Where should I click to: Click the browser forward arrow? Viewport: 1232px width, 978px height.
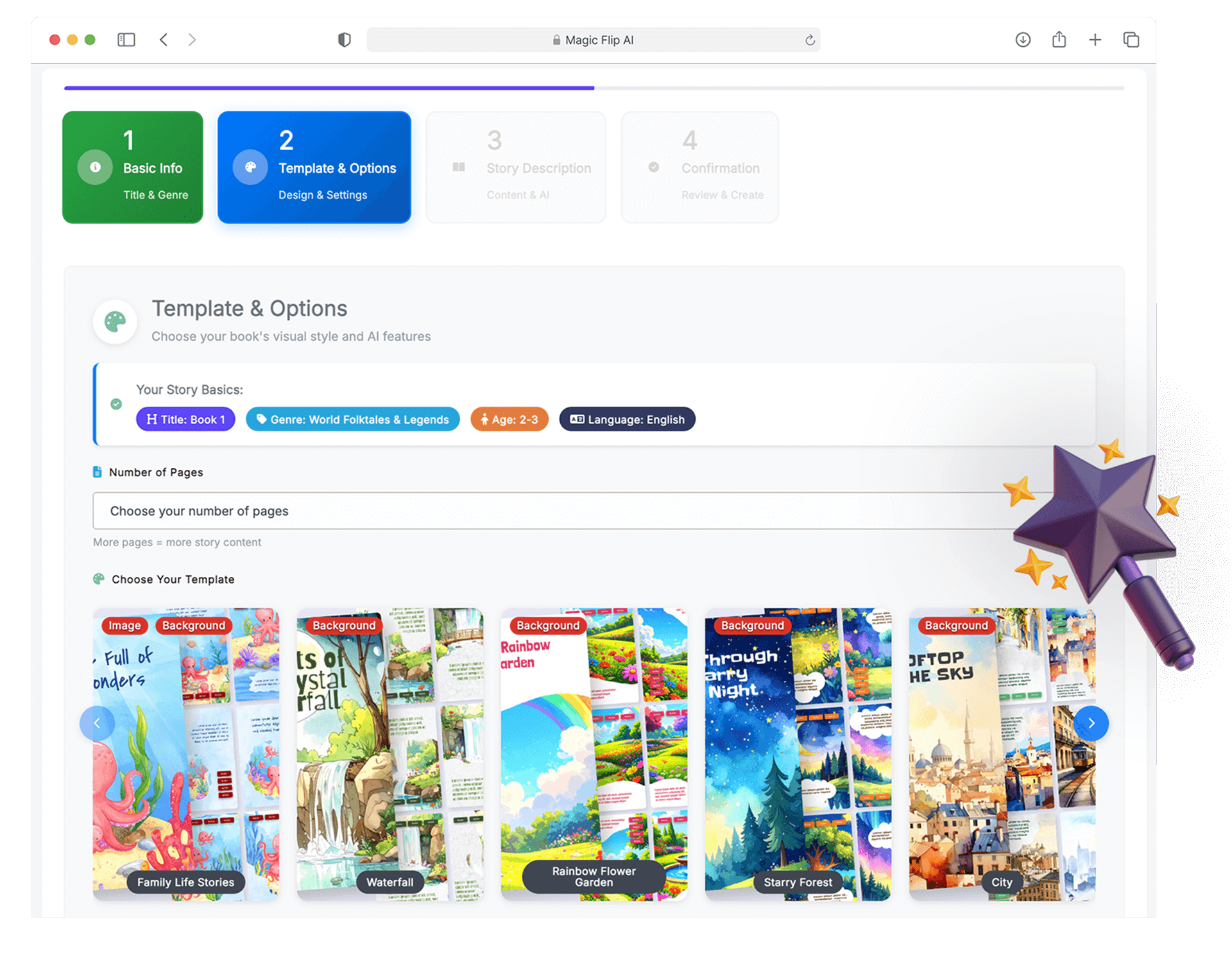(192, 40)
